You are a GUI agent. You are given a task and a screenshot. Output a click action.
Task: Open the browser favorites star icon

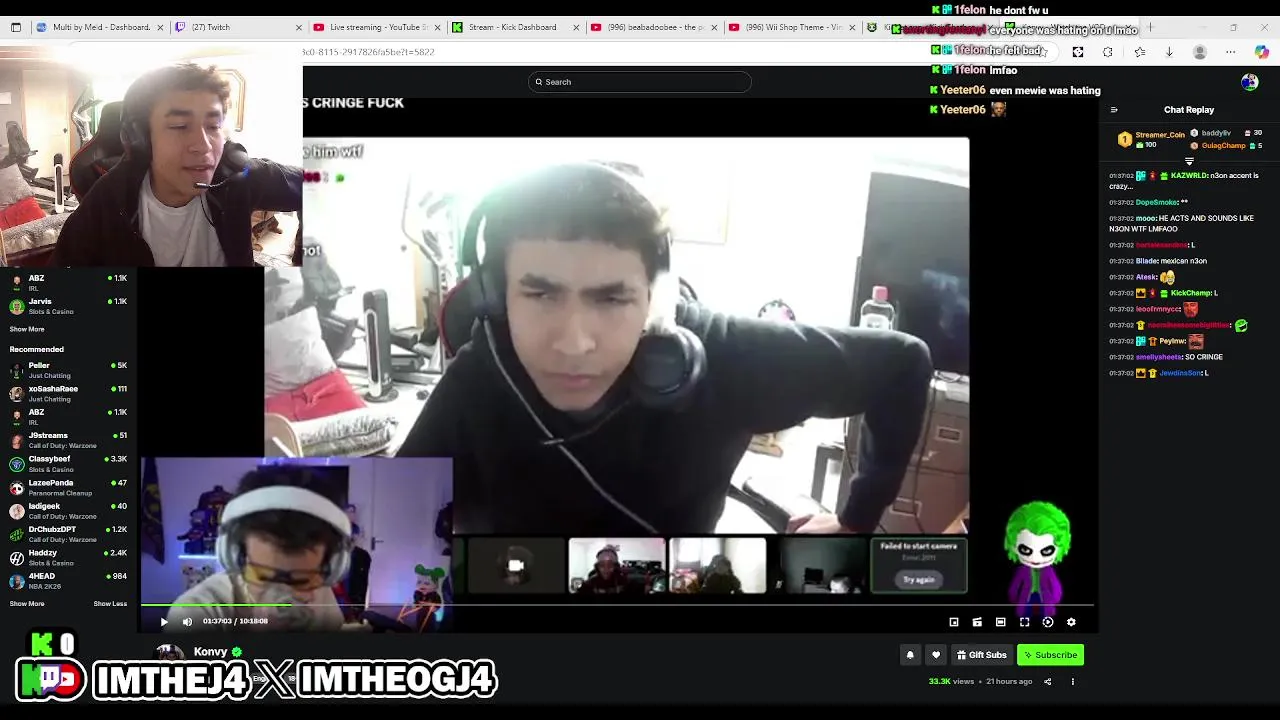coord(1139,52)
